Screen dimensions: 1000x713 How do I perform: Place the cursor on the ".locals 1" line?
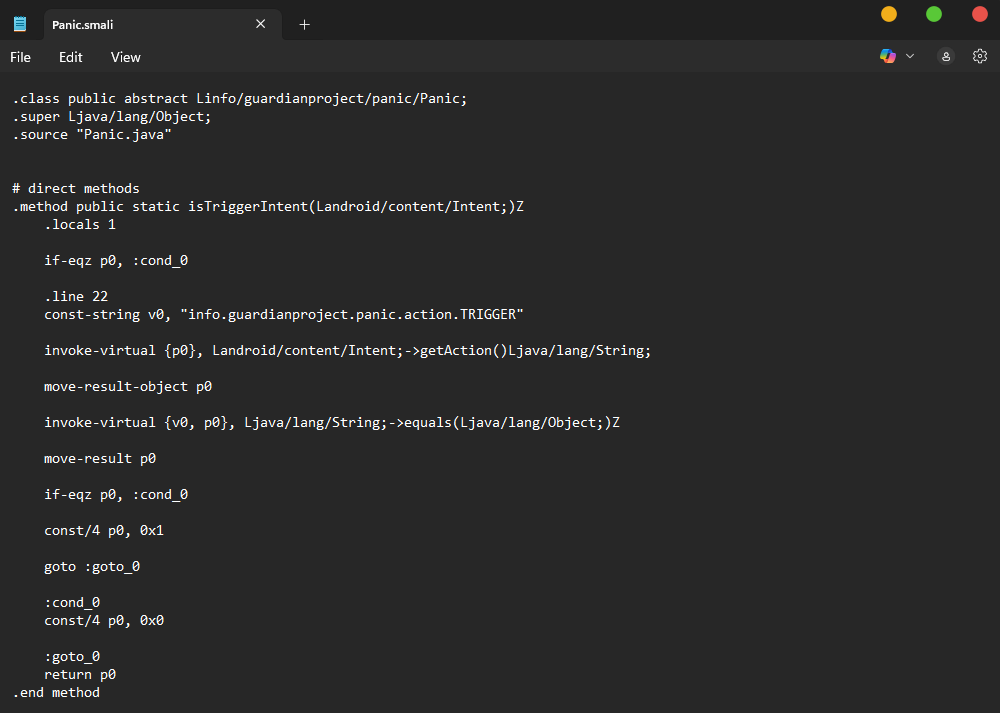click(80, 225)
